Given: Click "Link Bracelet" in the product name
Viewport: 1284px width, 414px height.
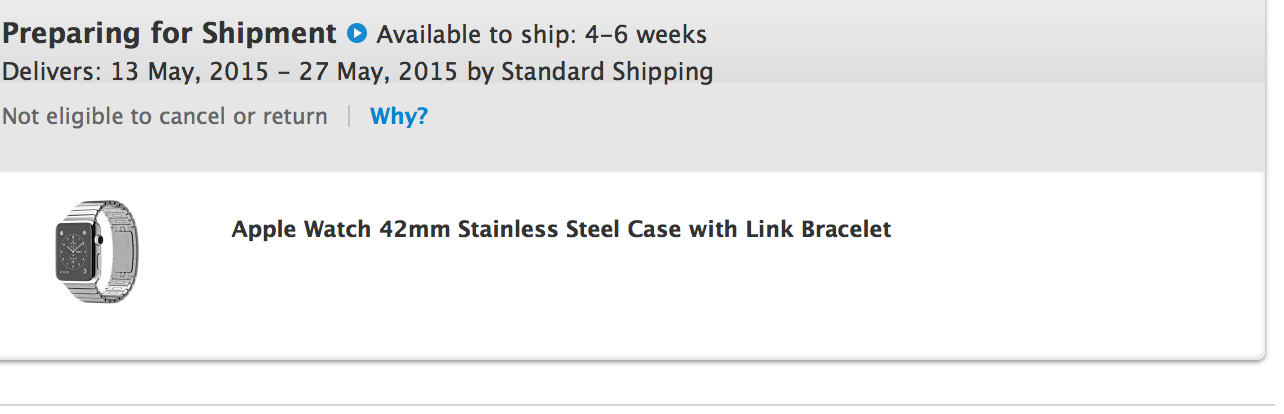Looking at the screenshot, I should (818, 229).
